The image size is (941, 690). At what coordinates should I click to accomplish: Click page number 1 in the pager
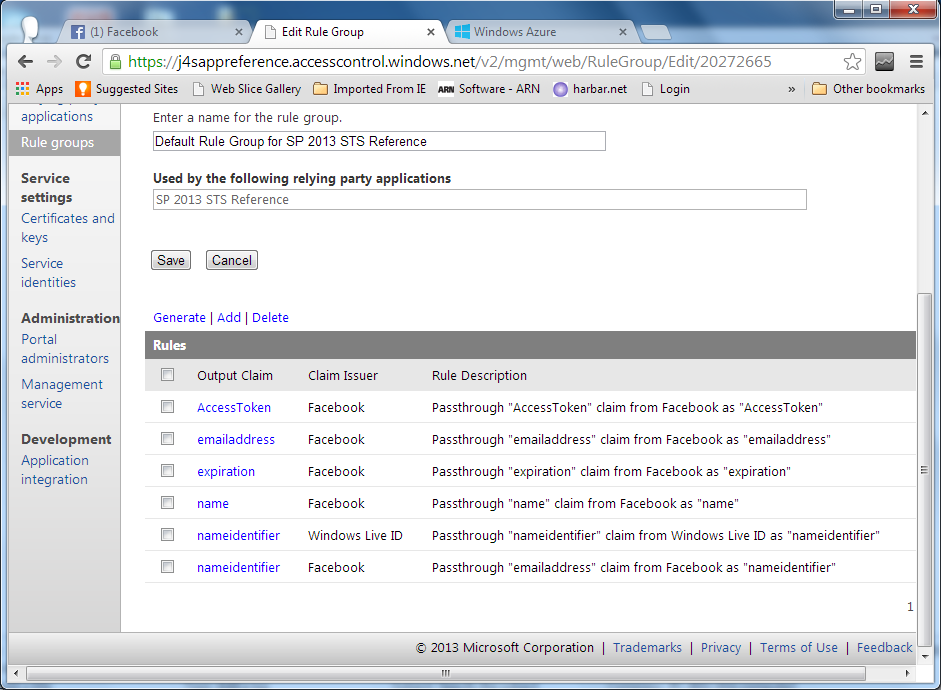pos(910,607)
